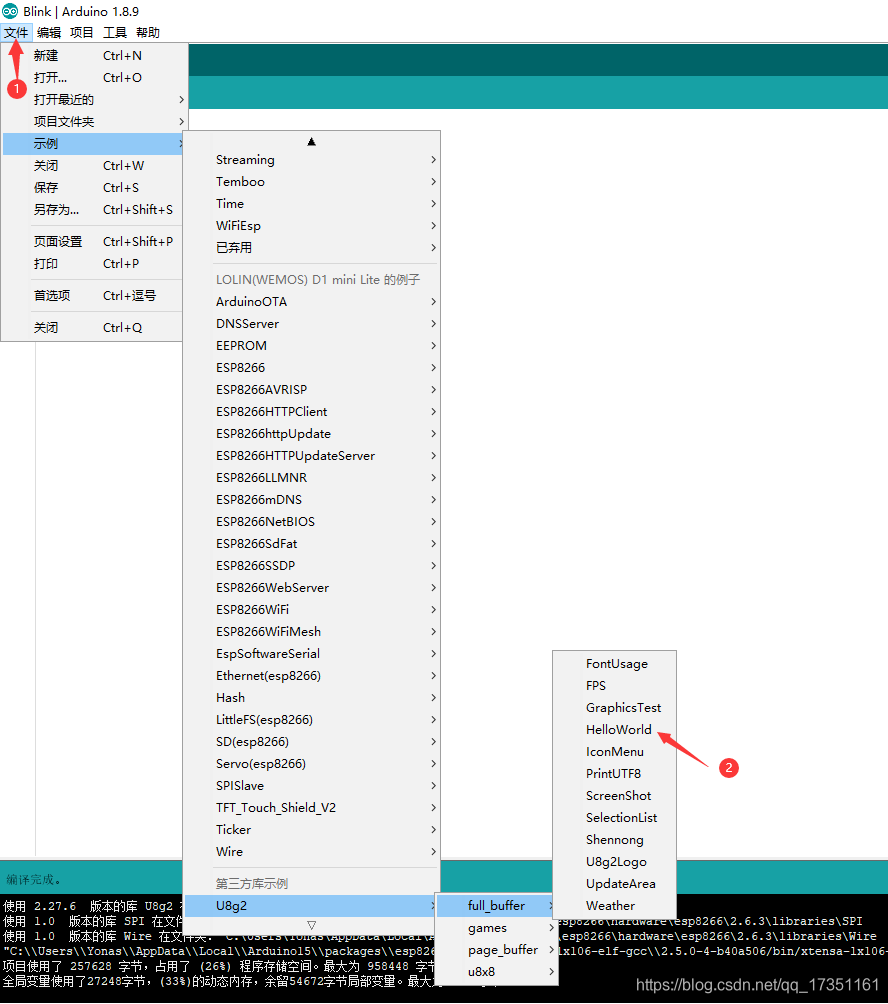This screenshot has height=1004, width=888.
Task: Open the TFT_Touch_Shield_V2 examples entry
Action: pyautogui.click(x=312, y=807)
